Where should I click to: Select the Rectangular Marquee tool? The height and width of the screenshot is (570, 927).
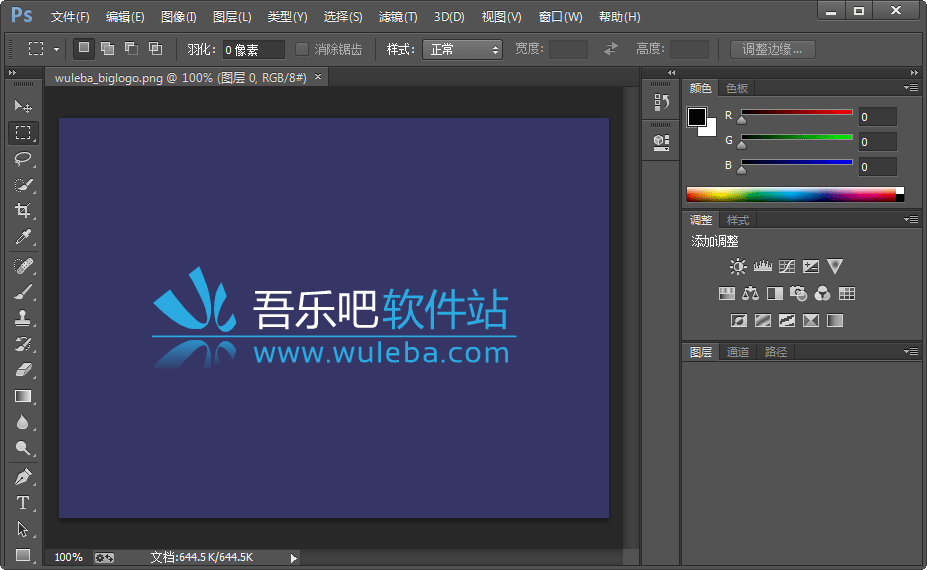tap(23, 132)
